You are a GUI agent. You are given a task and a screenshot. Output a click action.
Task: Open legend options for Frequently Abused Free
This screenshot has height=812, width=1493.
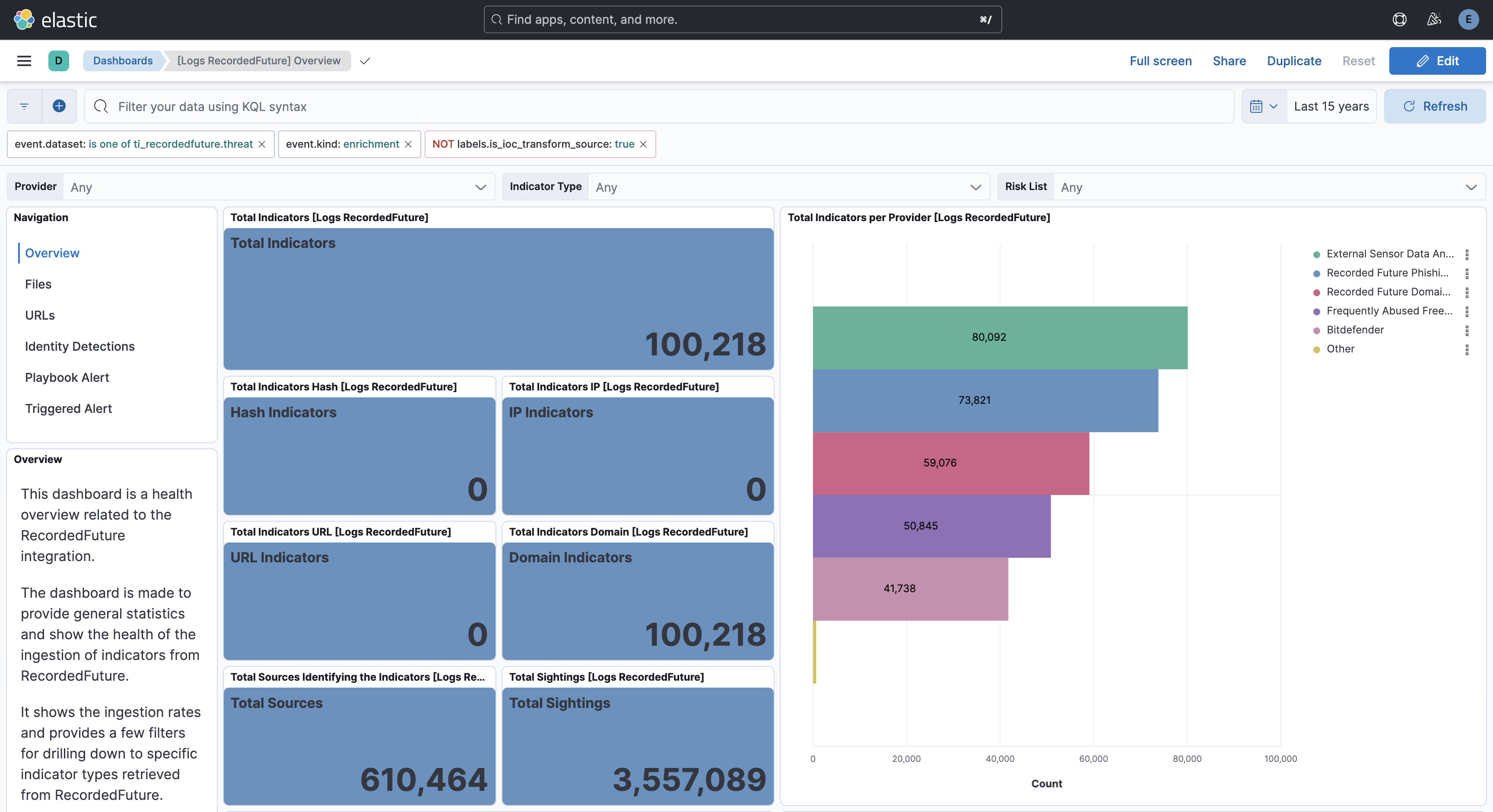point(1467,312)
